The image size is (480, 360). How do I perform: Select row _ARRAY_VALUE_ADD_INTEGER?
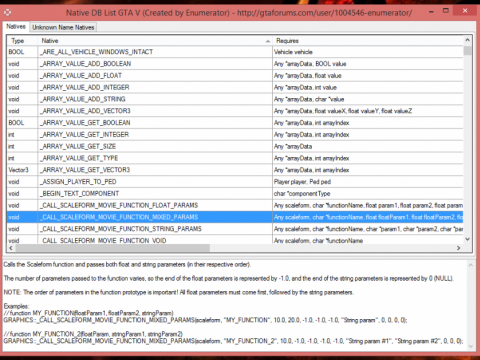pyautogui.click(x=235, y=87)
